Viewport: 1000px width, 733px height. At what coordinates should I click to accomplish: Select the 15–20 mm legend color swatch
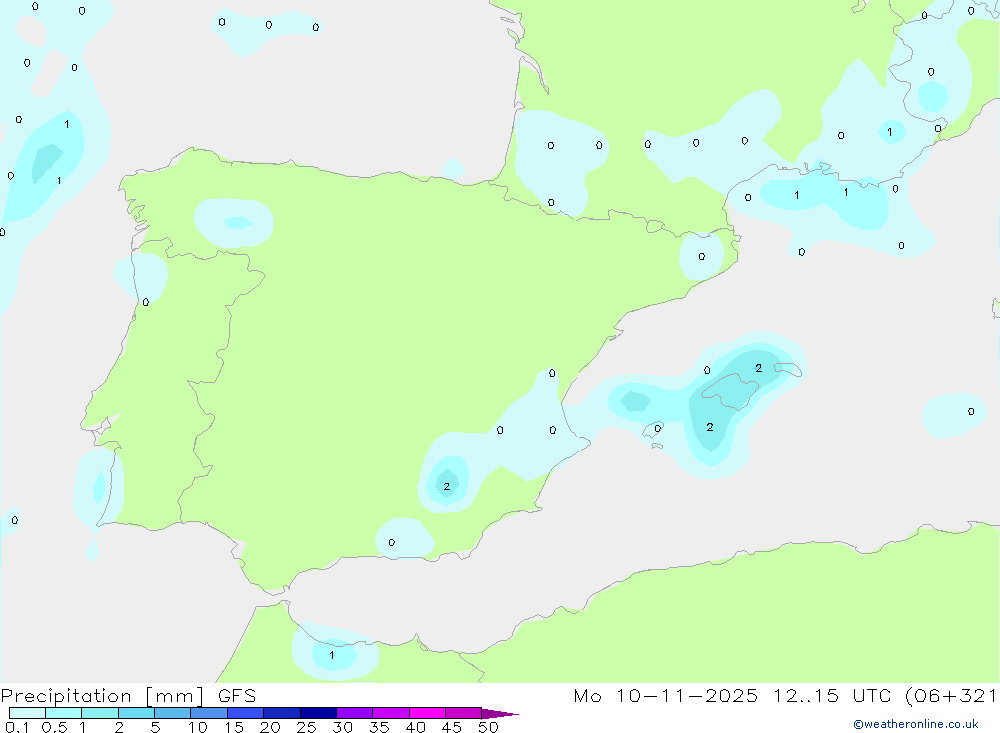coord(245,713)
